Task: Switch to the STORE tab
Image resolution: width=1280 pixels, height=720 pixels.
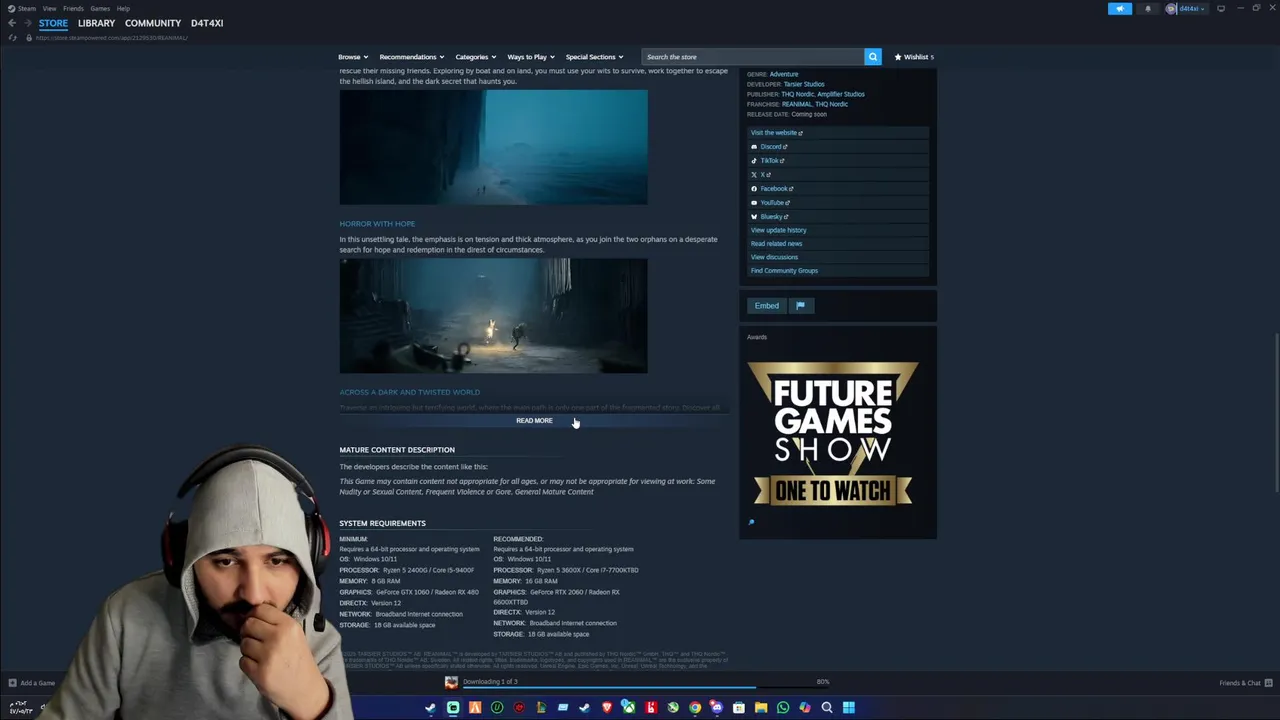Action: pyautogui.click(x=53, y=23)
